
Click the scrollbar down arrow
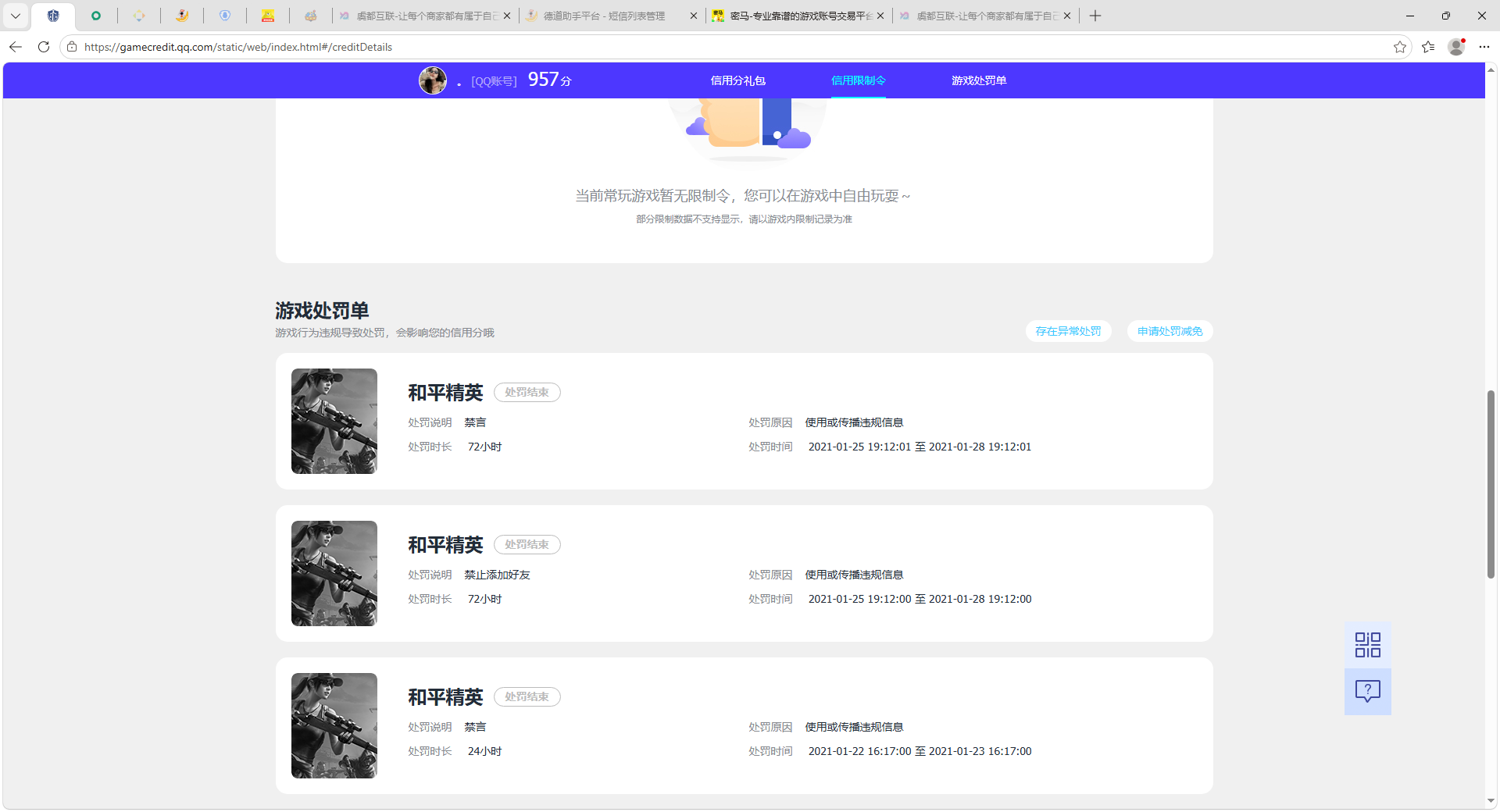point(1491,800)
